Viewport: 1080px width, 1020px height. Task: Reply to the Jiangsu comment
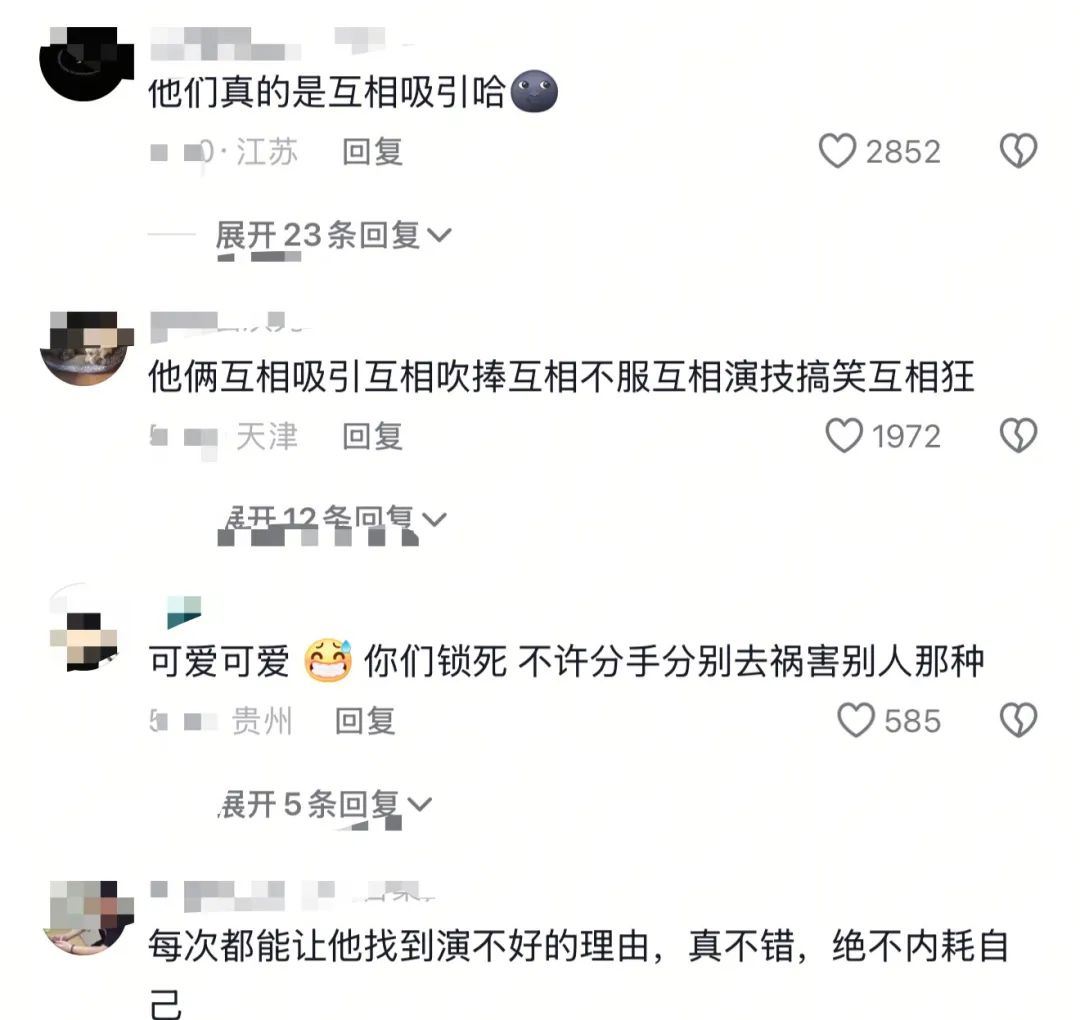[x=373, y=152]
